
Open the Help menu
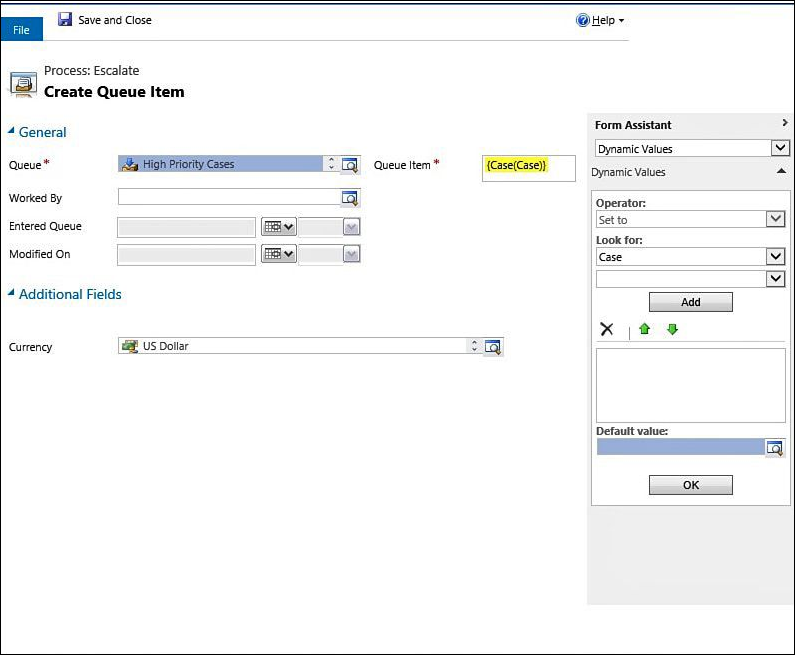tap(607, 20)
